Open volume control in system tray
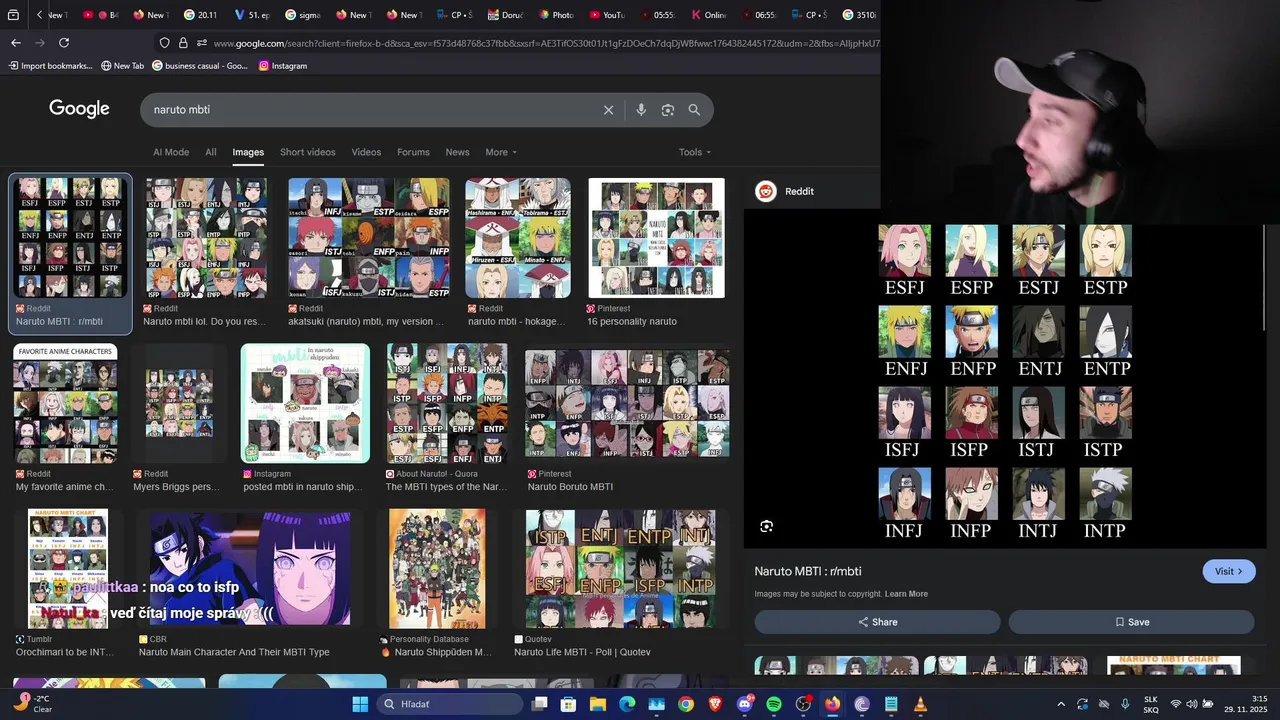Viewport: 1280px width, 720px height. [1192, 704]
